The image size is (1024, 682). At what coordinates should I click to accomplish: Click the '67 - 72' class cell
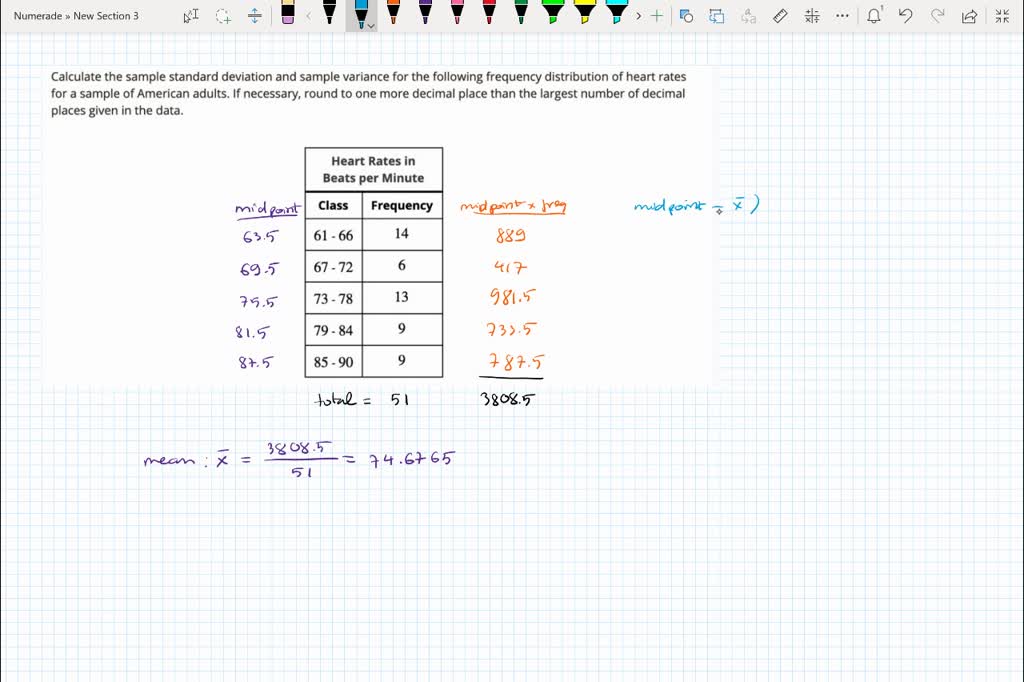[333, 267]
